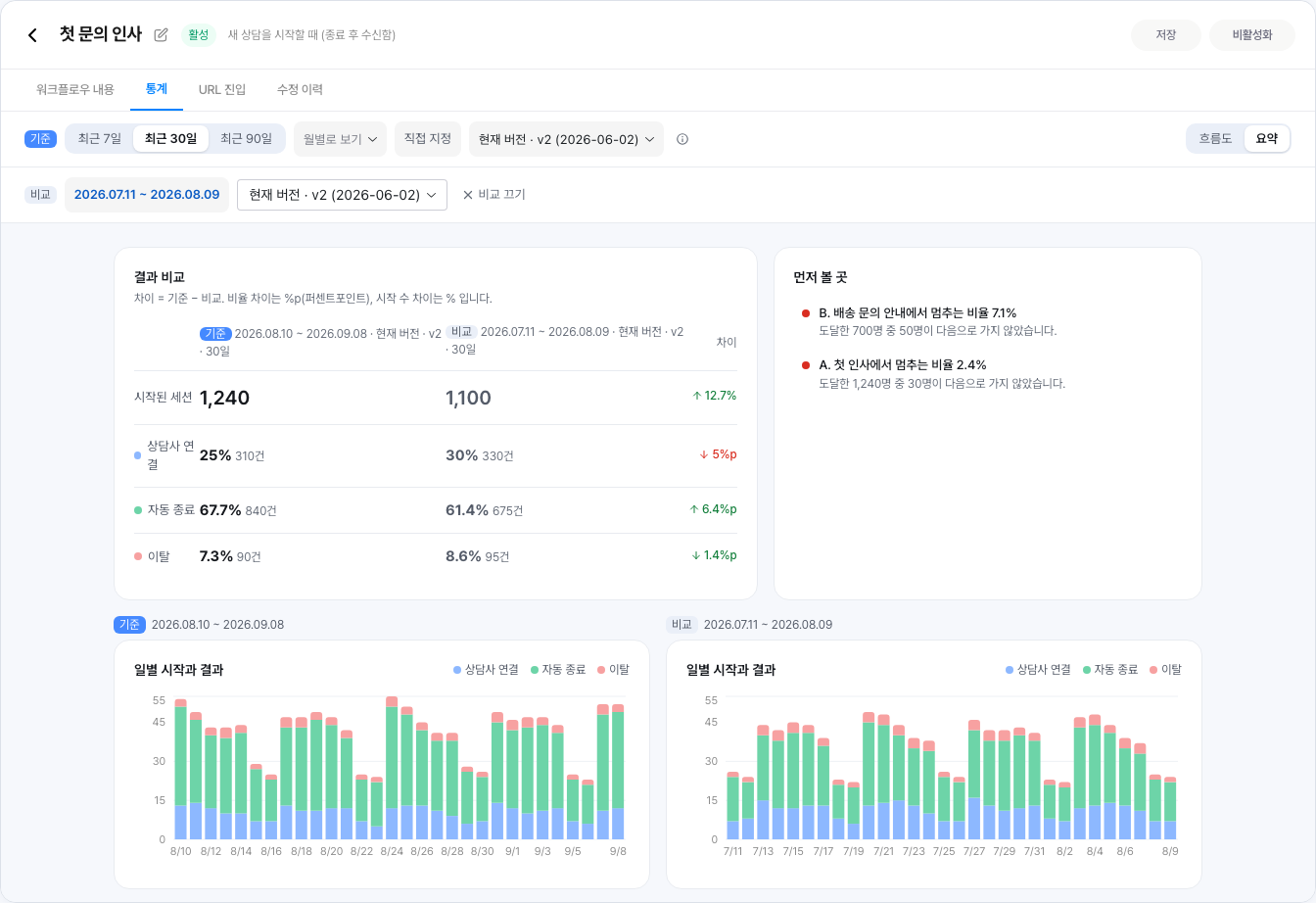This screenshot has width=1316, height=903.
Task: Click the 7/27 bar in the comparison chart
Action: [x=974, y=780]
